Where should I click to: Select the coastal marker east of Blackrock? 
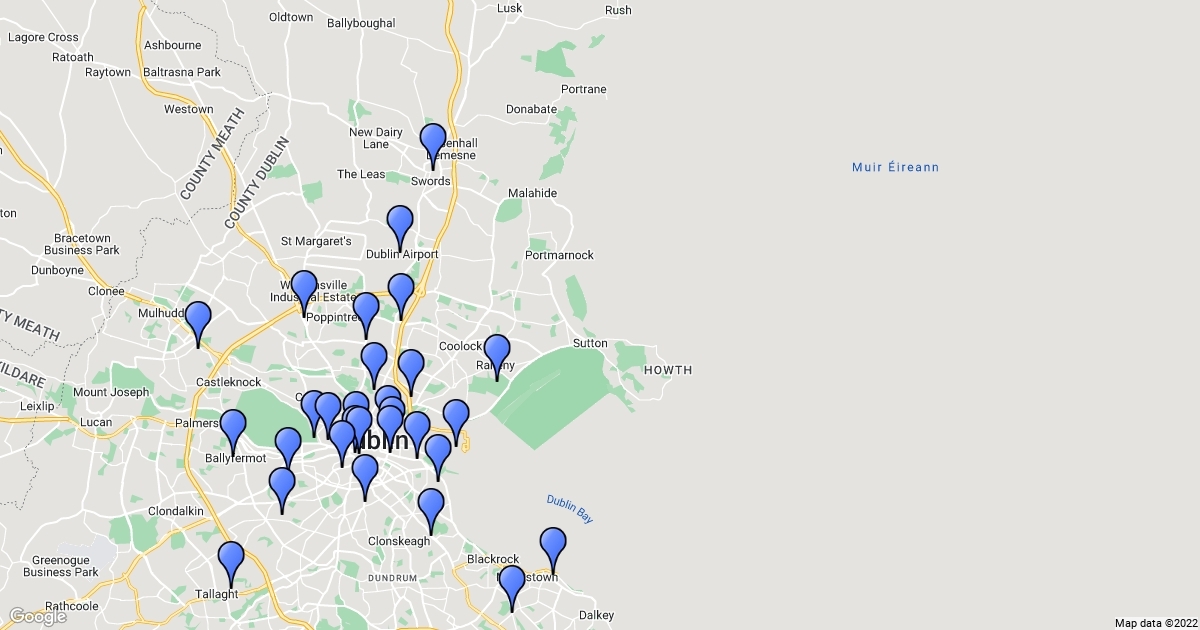[553, 547]
